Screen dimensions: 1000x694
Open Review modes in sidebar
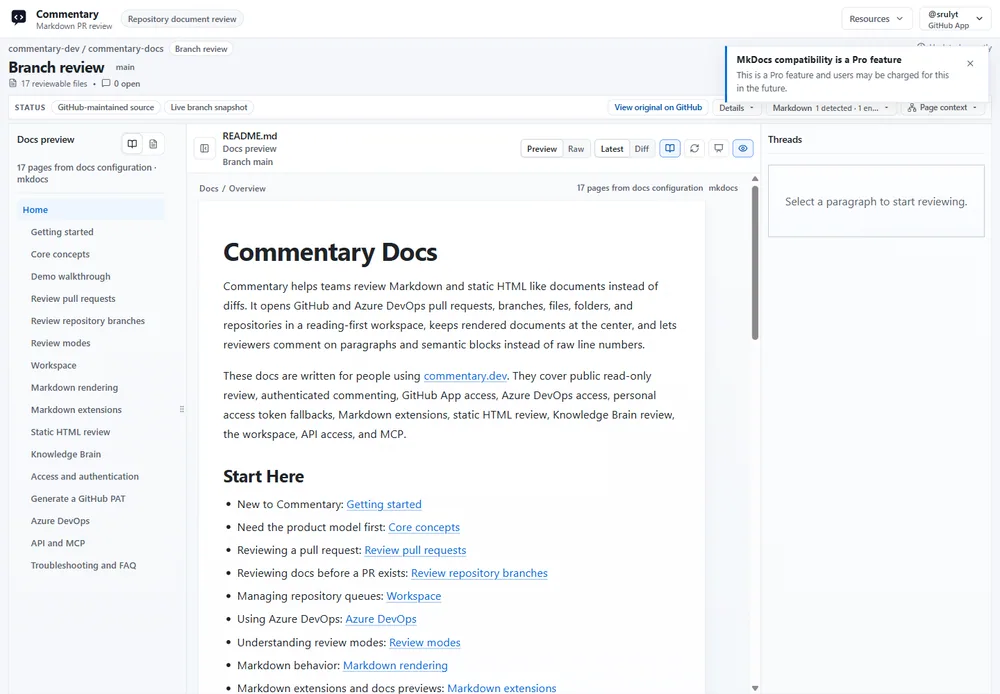tap(61, 343)
